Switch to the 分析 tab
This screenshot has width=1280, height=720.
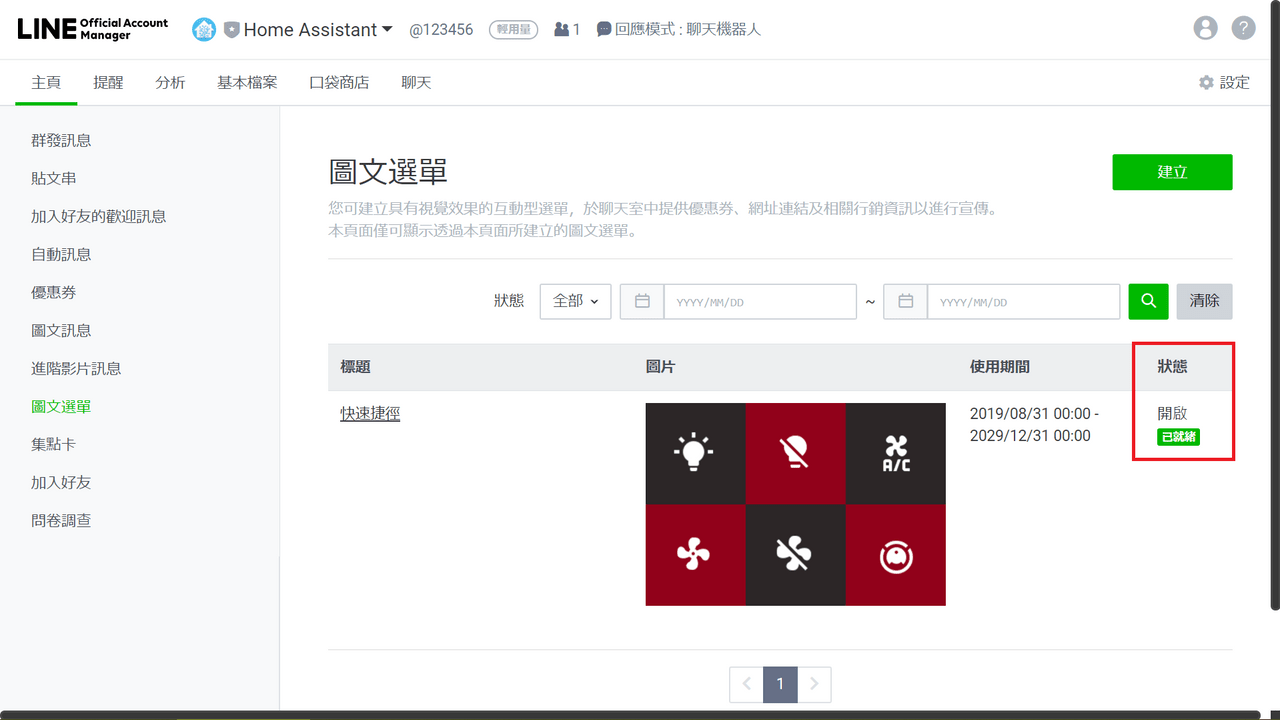pos(170,82)
